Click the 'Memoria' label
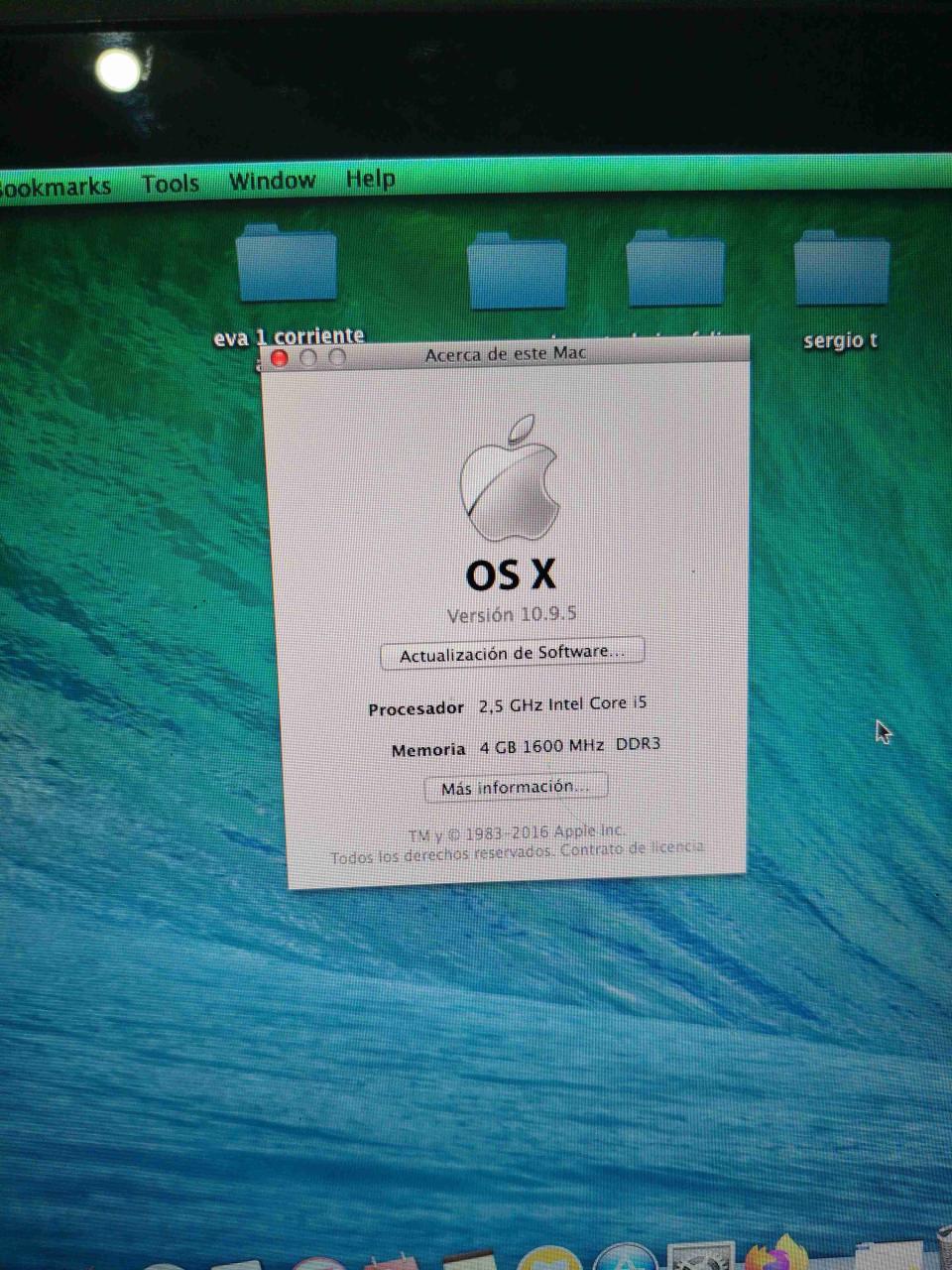 (428, 750)
